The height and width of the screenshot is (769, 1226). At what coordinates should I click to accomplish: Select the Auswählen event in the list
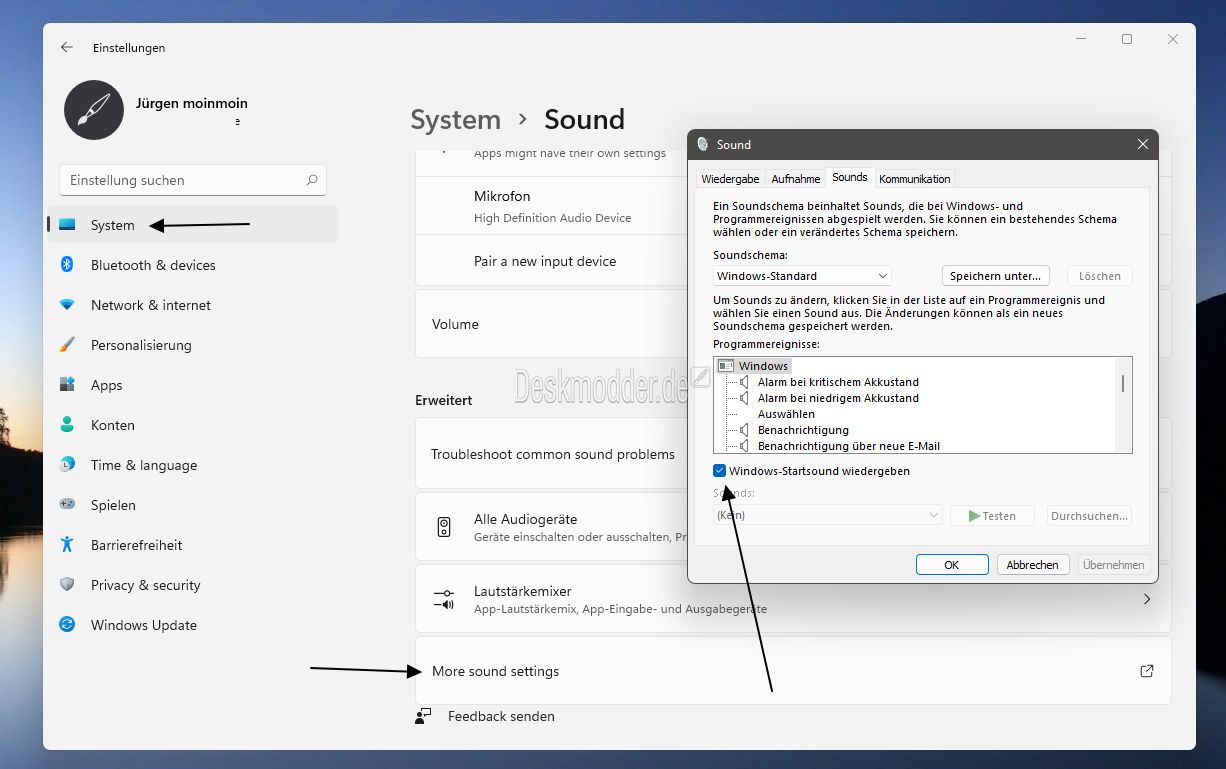786,414
